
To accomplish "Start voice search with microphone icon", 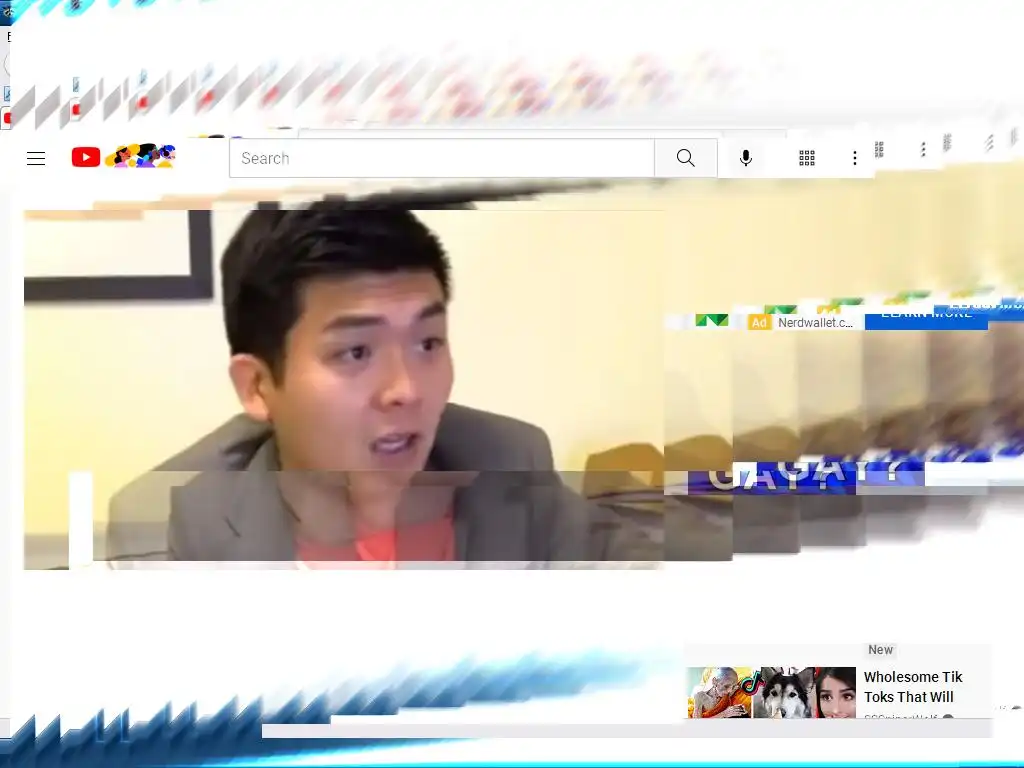I will coord(746,158).
